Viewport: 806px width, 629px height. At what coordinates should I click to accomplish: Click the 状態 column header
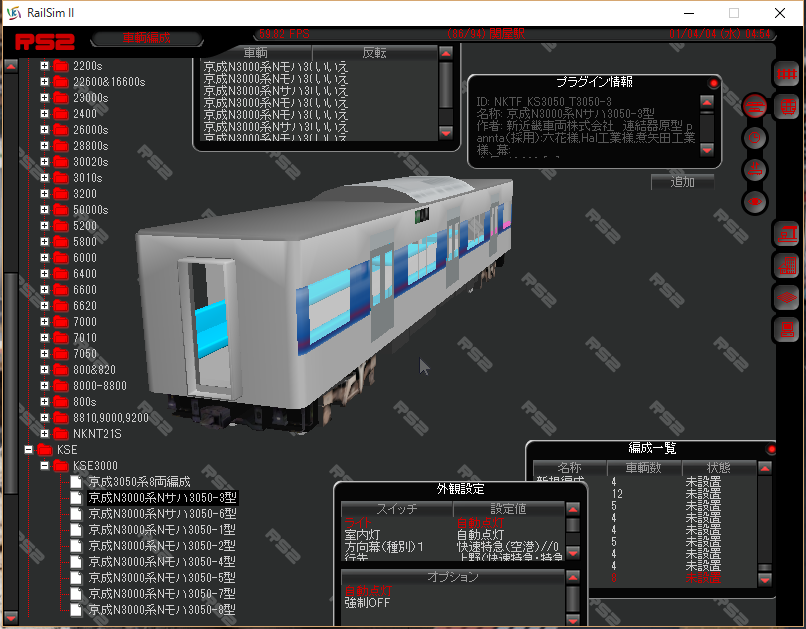(x=719, y=468)
